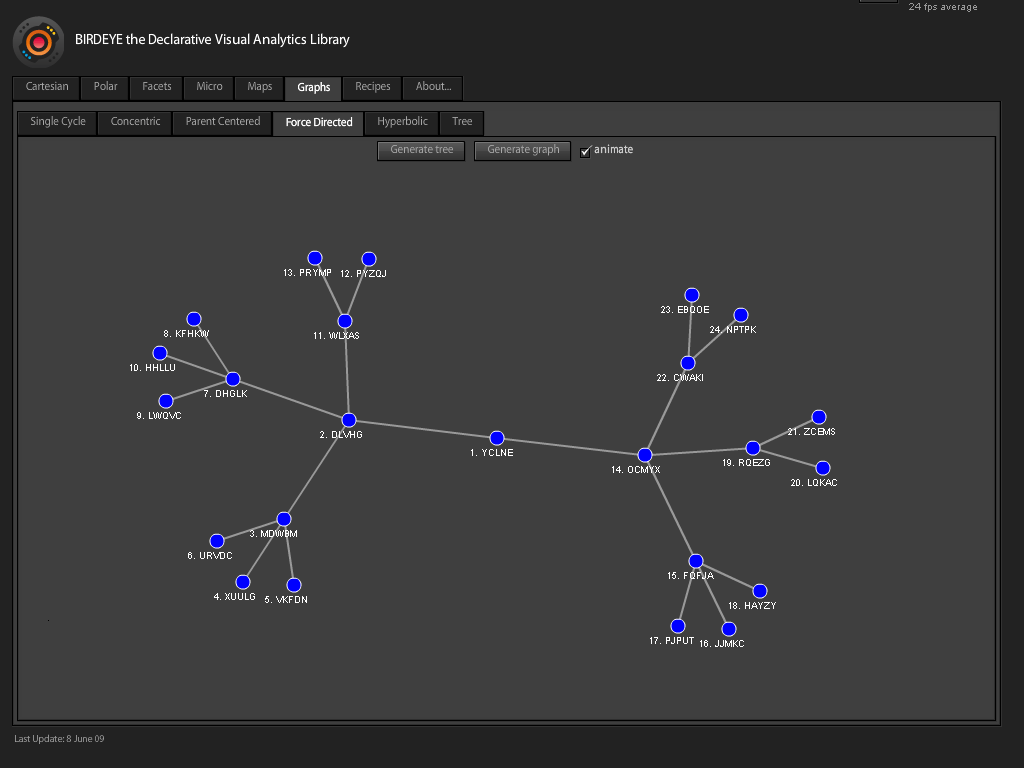Select the Single Cycle layout tab
Screen dimensions: 1024x768
[57, 122]
